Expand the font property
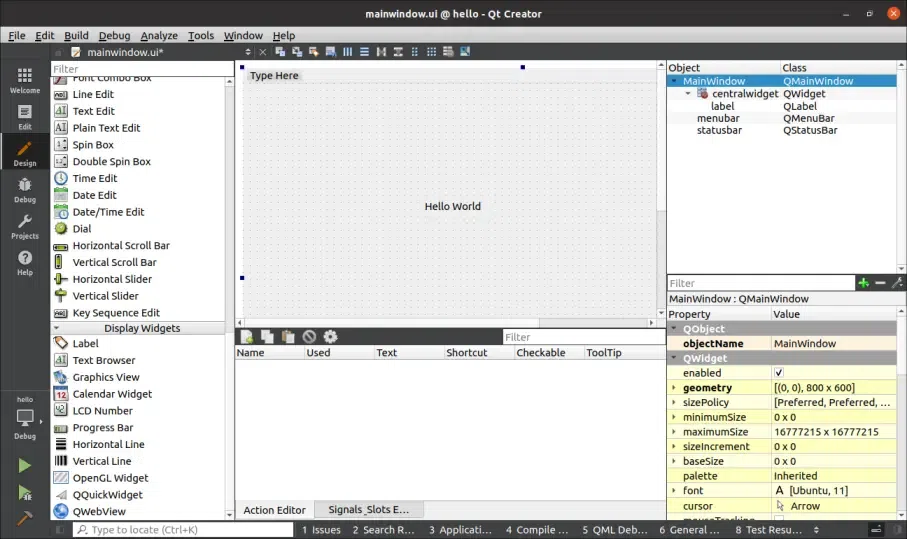Screen dimensions: 907x539 click(674, 490)
